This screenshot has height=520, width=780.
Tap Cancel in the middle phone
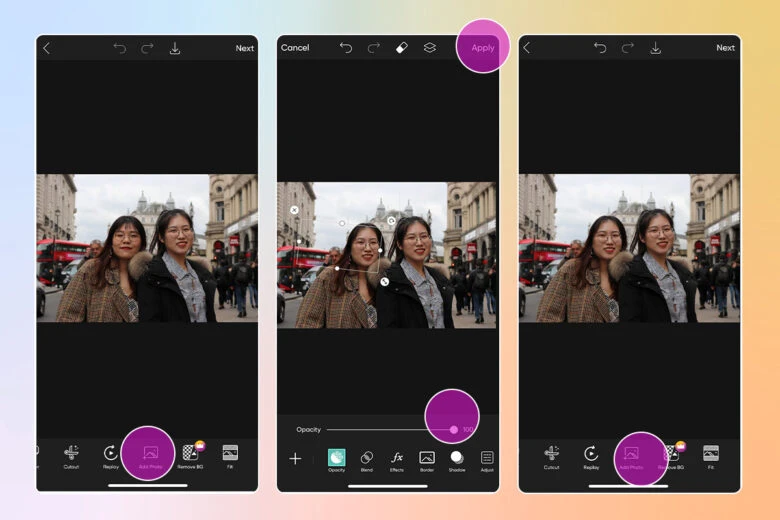tap(295, 48)
